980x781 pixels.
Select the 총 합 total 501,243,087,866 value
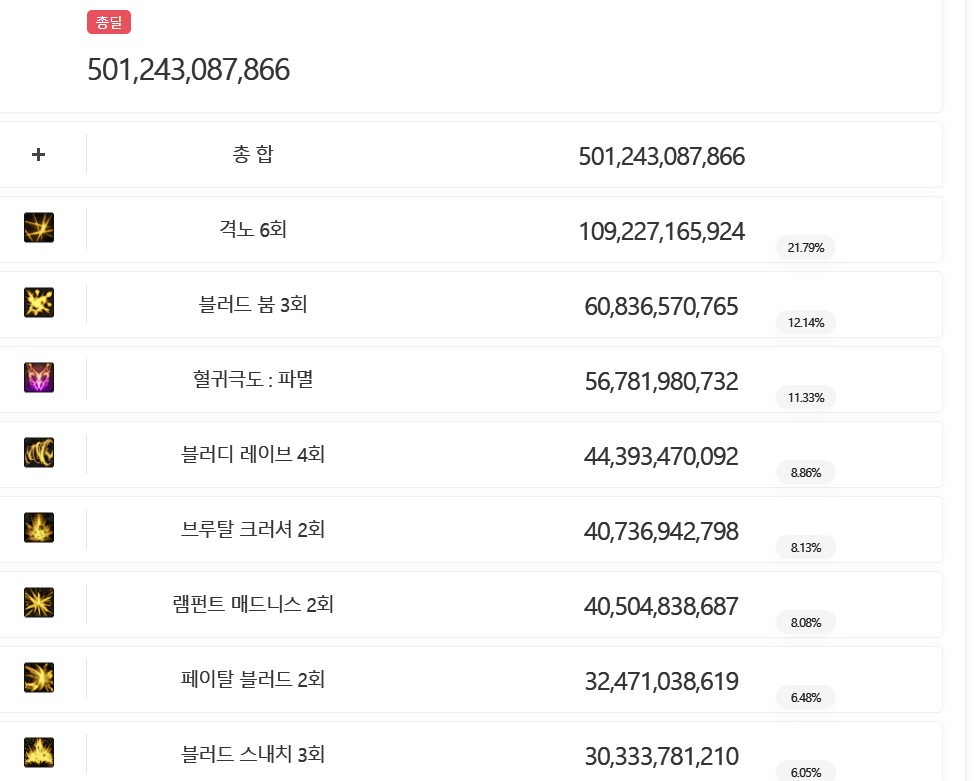(661, 157)
